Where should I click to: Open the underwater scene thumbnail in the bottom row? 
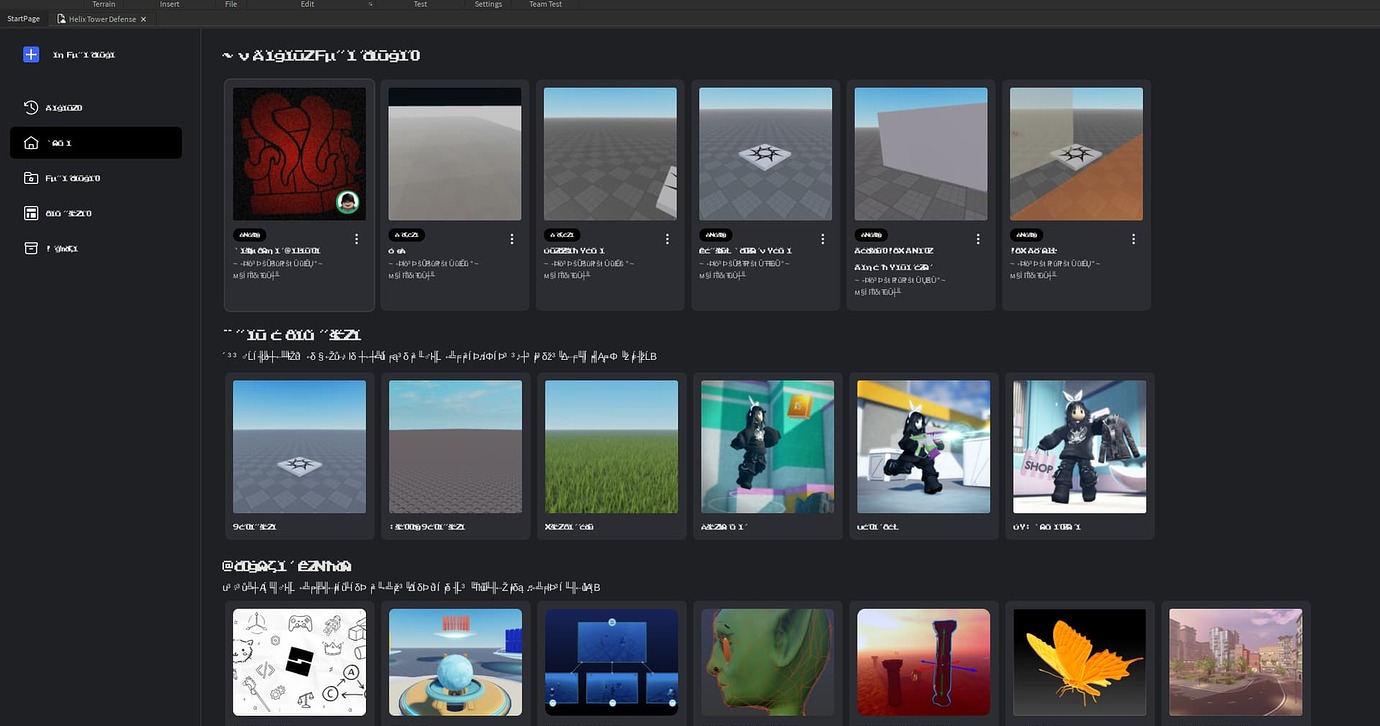(x=611, y=661)
